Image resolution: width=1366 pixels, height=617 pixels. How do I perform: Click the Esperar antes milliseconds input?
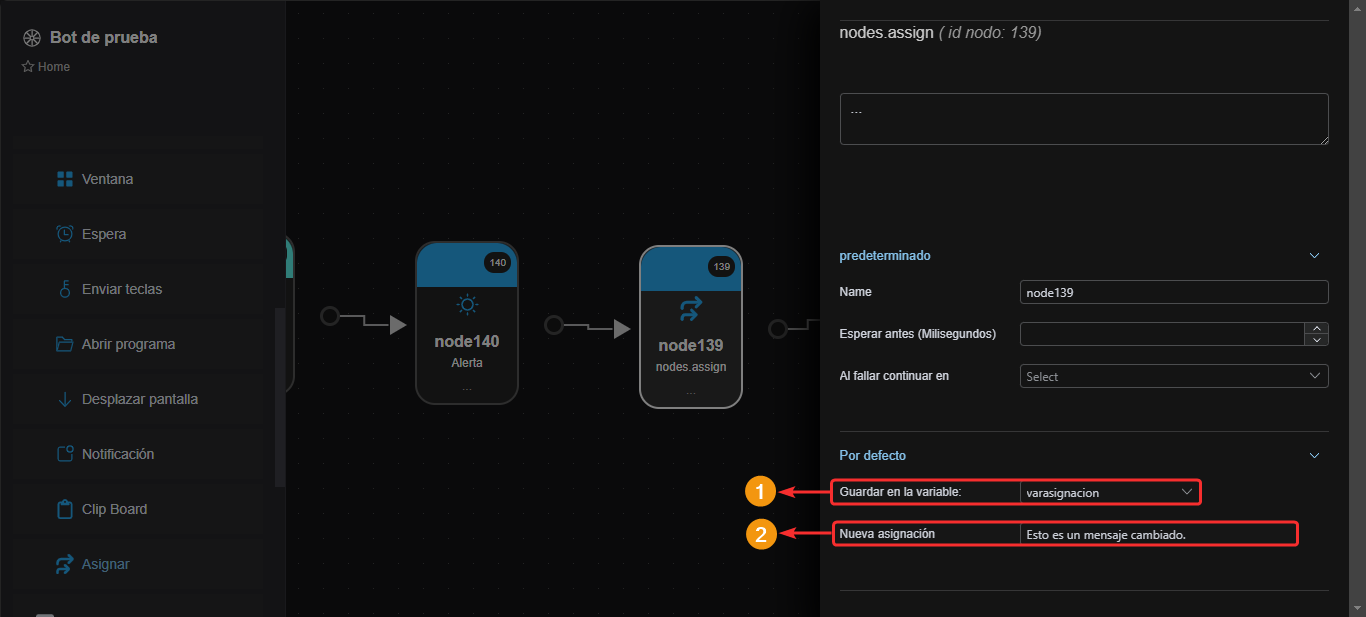1163,334
